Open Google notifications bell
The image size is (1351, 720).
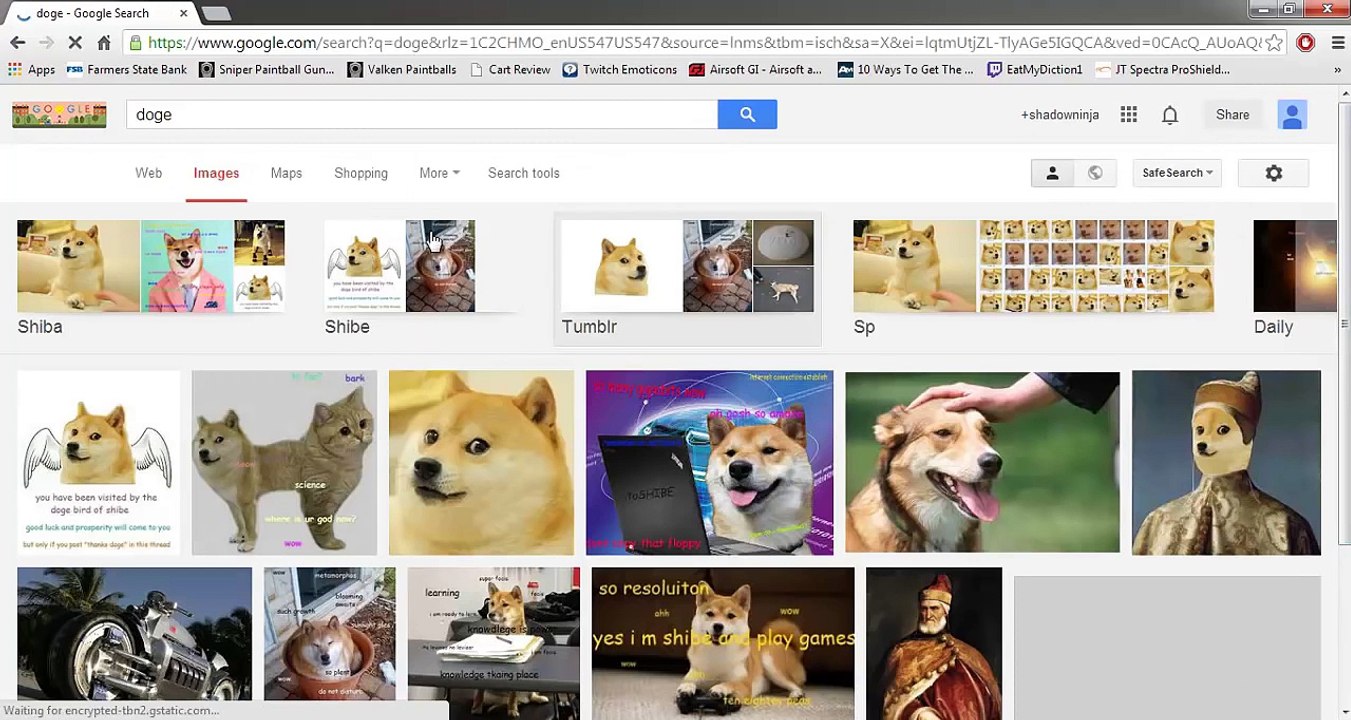point(1170,115)
